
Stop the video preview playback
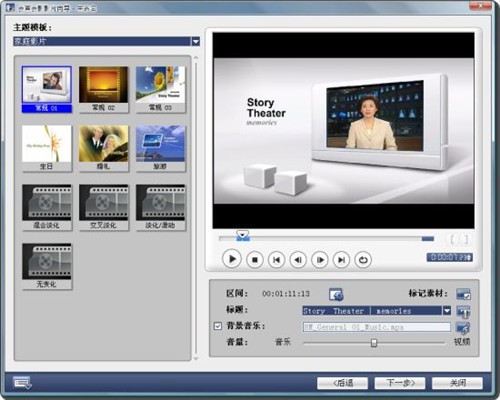pyautogui.click(x=255, y=259)
